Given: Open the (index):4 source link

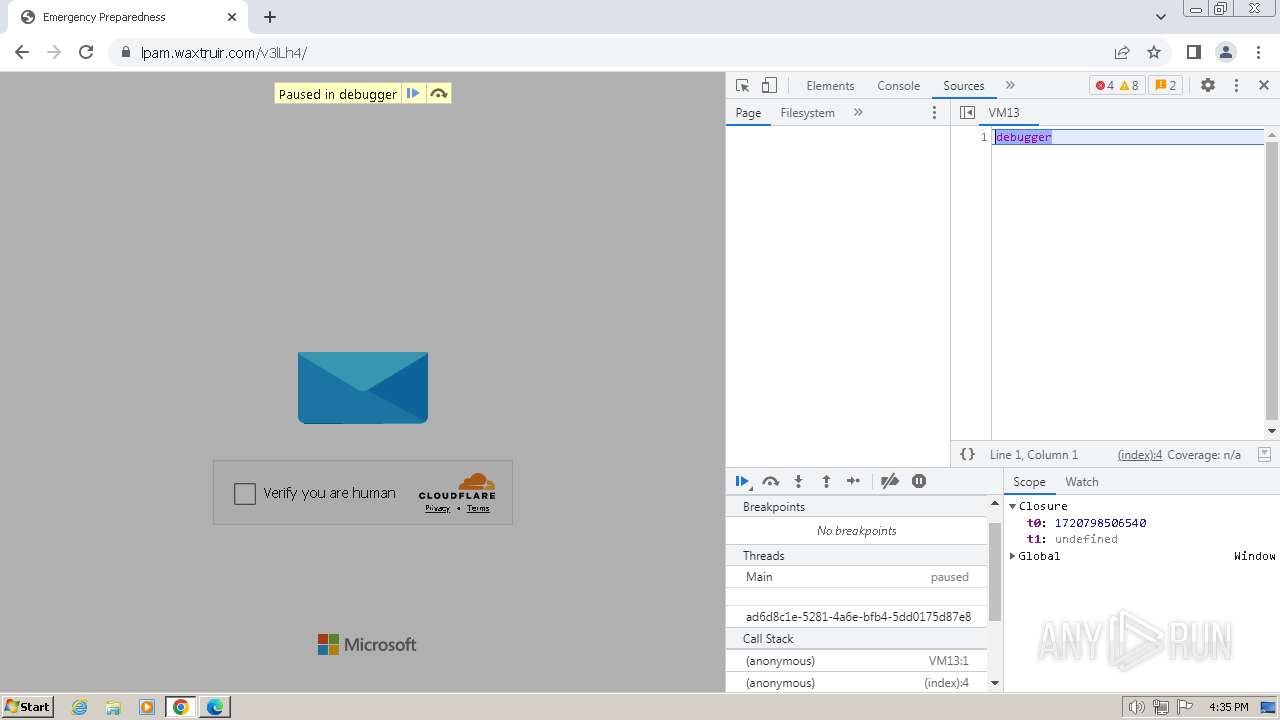Looking at the screenshot, I should click(1140, 455).
